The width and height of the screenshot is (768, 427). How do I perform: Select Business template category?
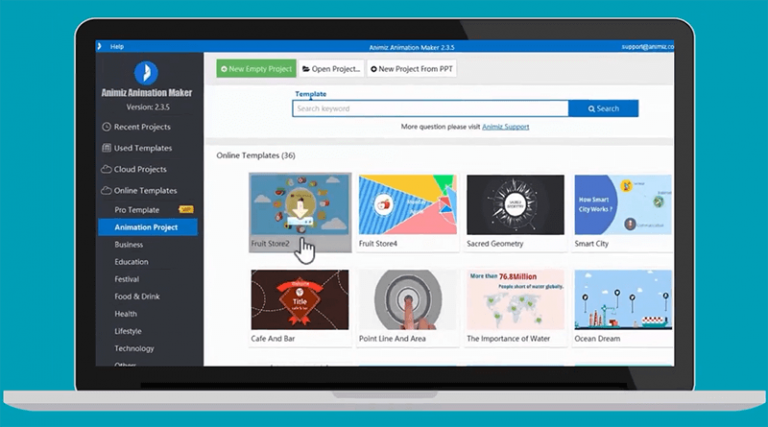click(x=129, y=244)
